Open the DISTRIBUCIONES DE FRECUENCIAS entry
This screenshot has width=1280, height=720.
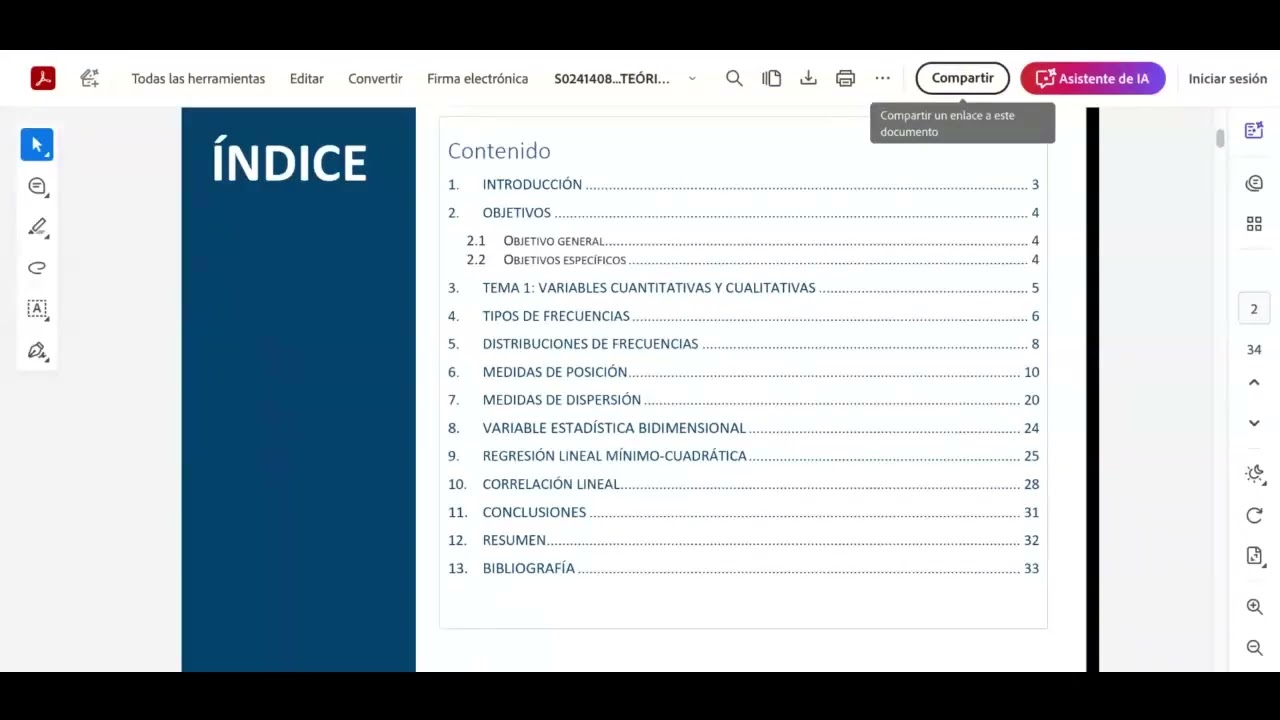[743, 344]
